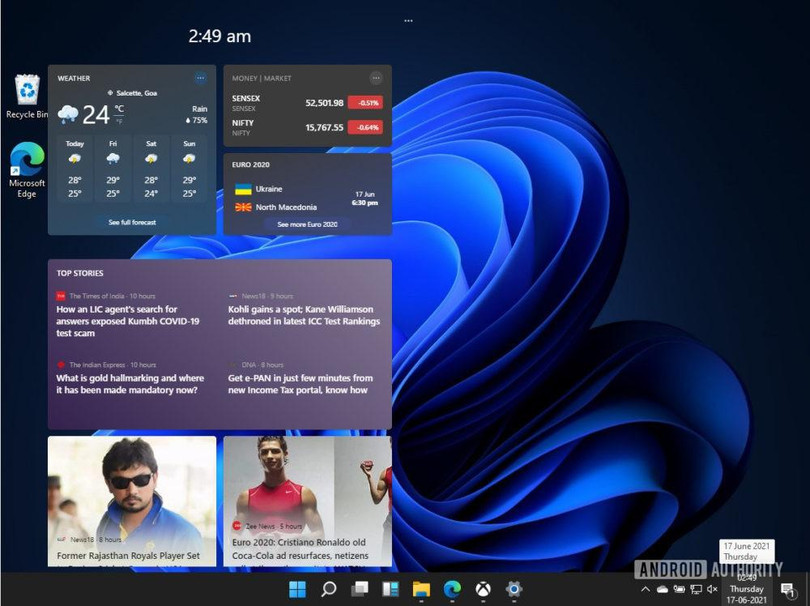
Task: Expand hidden system tray icons
Action: pyautogui.click(x=645, y=589)
